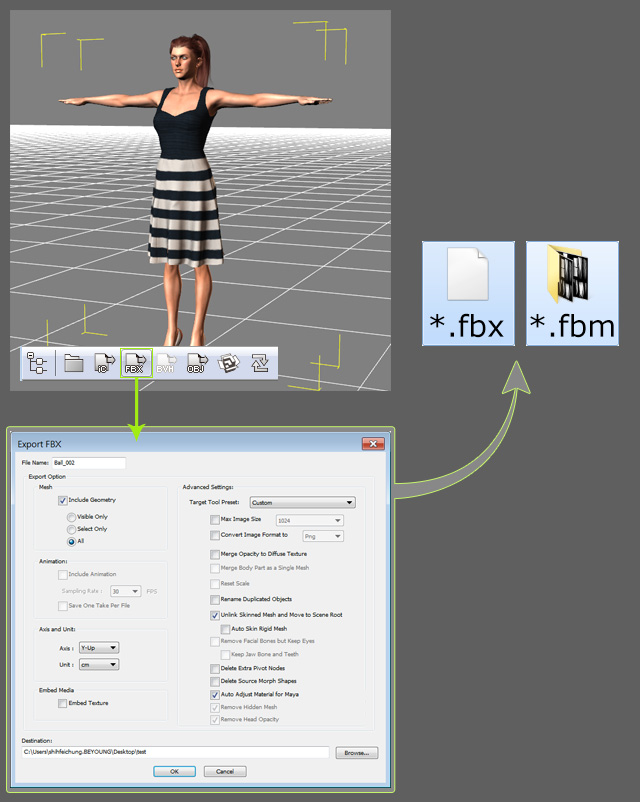Click the Browse... button

[x=357, y=753]
